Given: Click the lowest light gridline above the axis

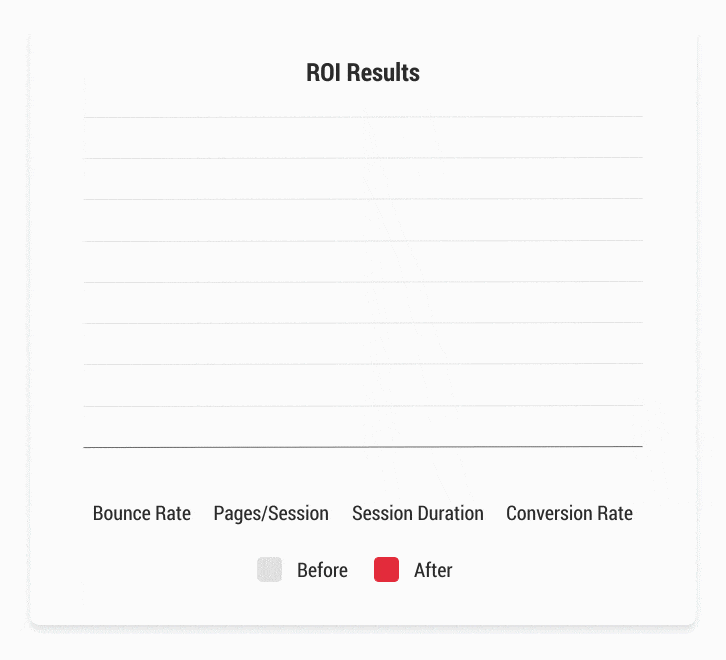Looking at the screenshot, I should point(363,406).
